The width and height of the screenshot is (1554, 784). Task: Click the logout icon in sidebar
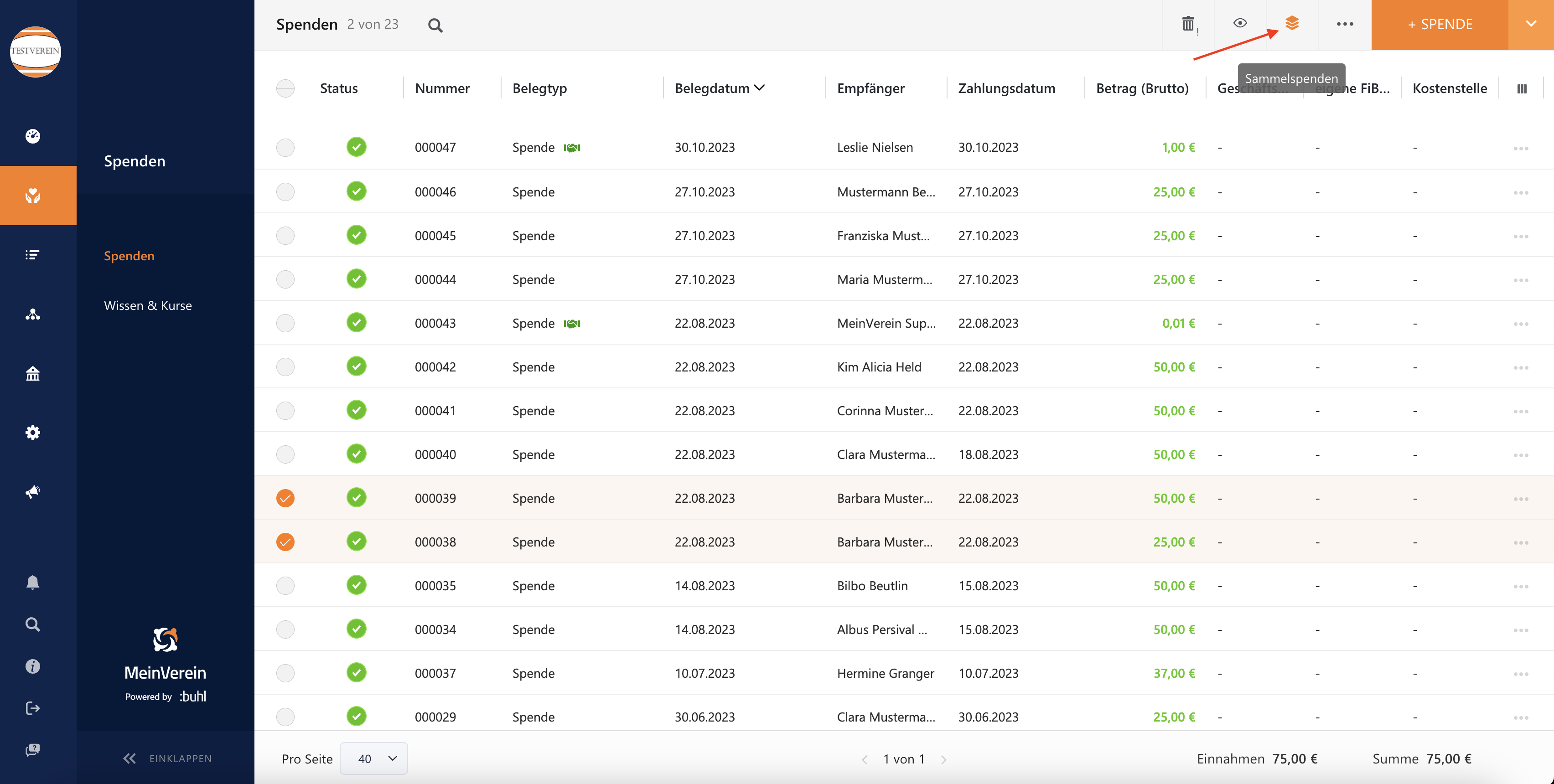[32, 708]
